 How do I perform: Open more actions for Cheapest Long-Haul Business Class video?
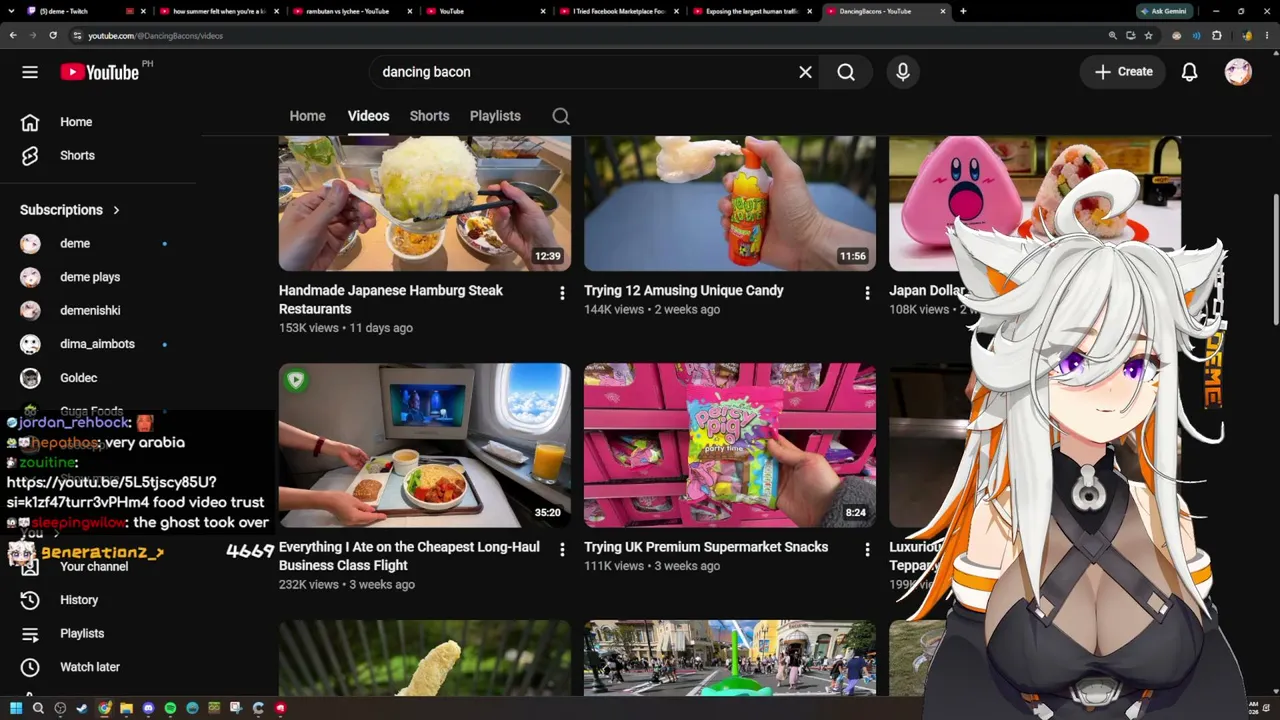(562, 550)
